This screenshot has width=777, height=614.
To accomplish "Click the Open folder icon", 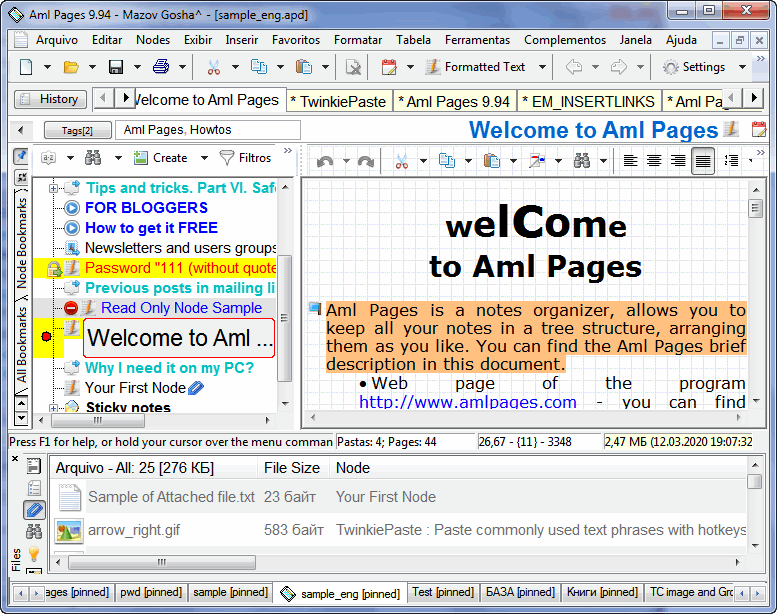I will (71, 66).
